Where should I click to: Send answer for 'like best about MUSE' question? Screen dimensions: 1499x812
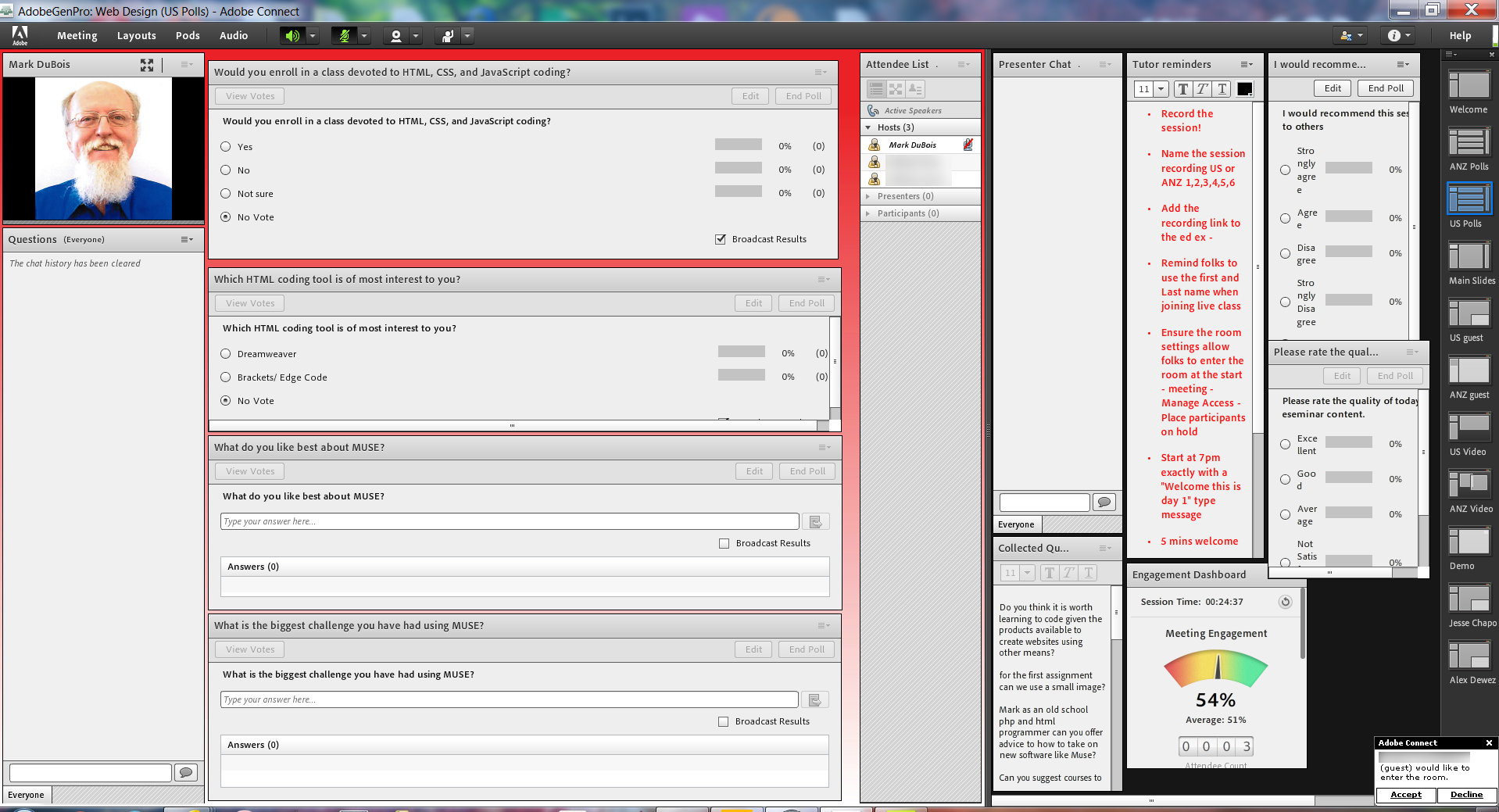[x=815, y=522]
